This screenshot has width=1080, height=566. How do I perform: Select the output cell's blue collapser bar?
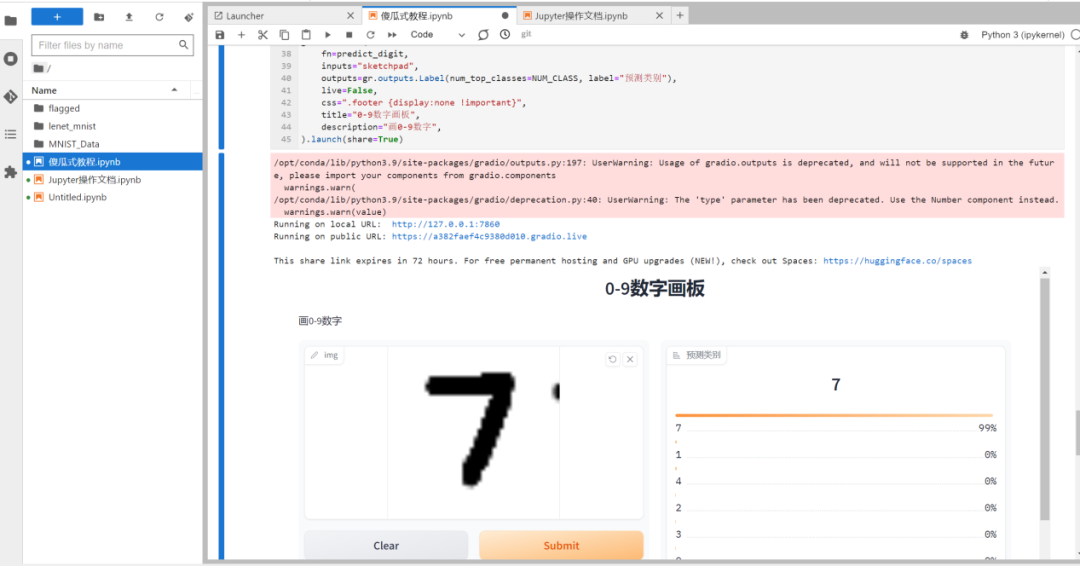pyautogui.click(x=221, y=356)
